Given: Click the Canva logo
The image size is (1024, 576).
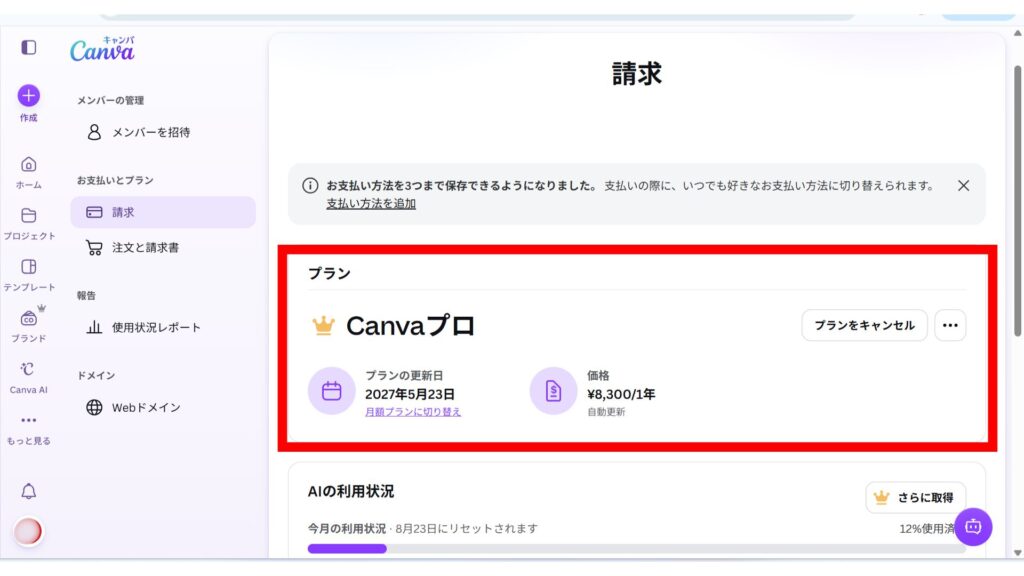Looking at the screenshot, I should 103,49.
